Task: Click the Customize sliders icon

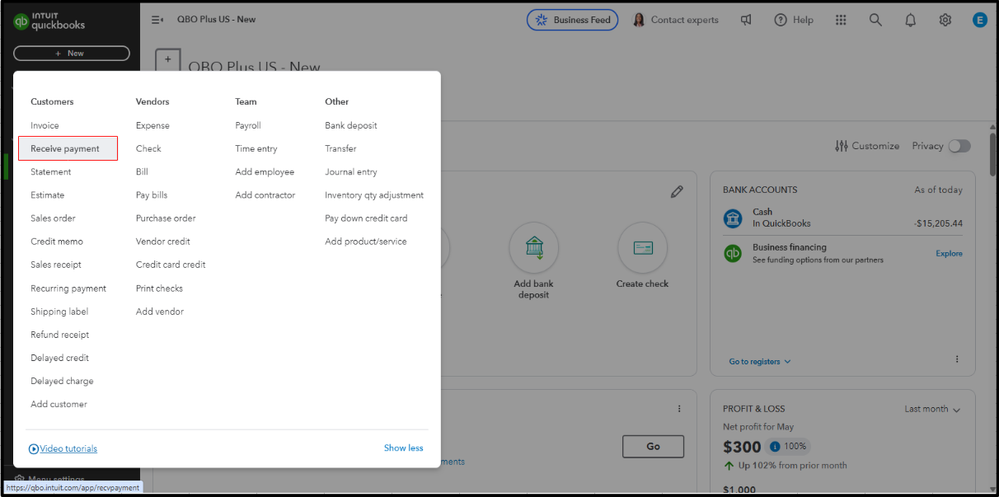Action: tap(842, 146)
